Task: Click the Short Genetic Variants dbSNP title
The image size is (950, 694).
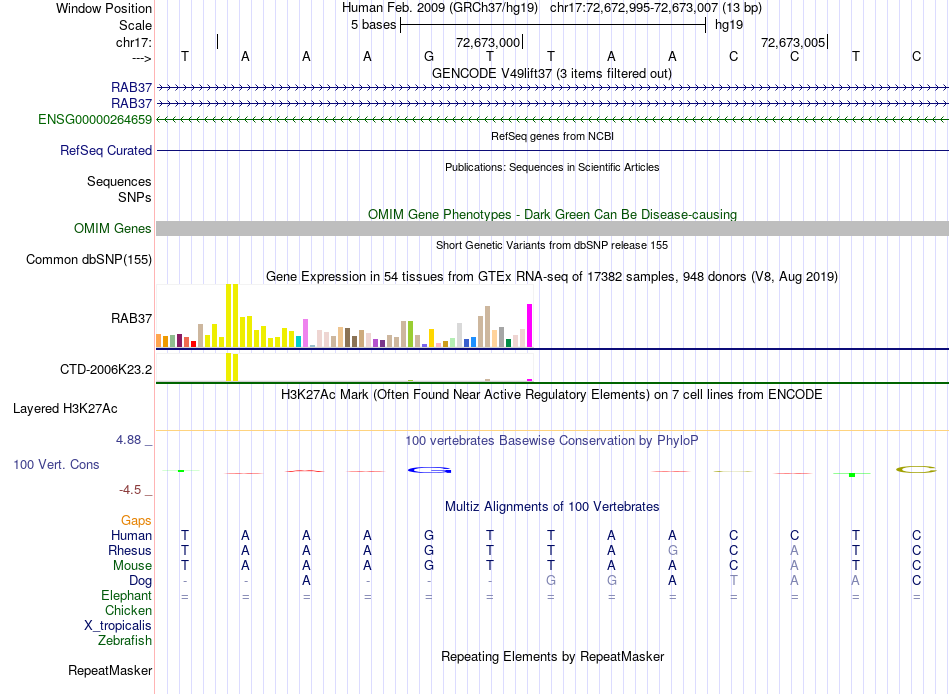Action: click(x=552, y=245)
